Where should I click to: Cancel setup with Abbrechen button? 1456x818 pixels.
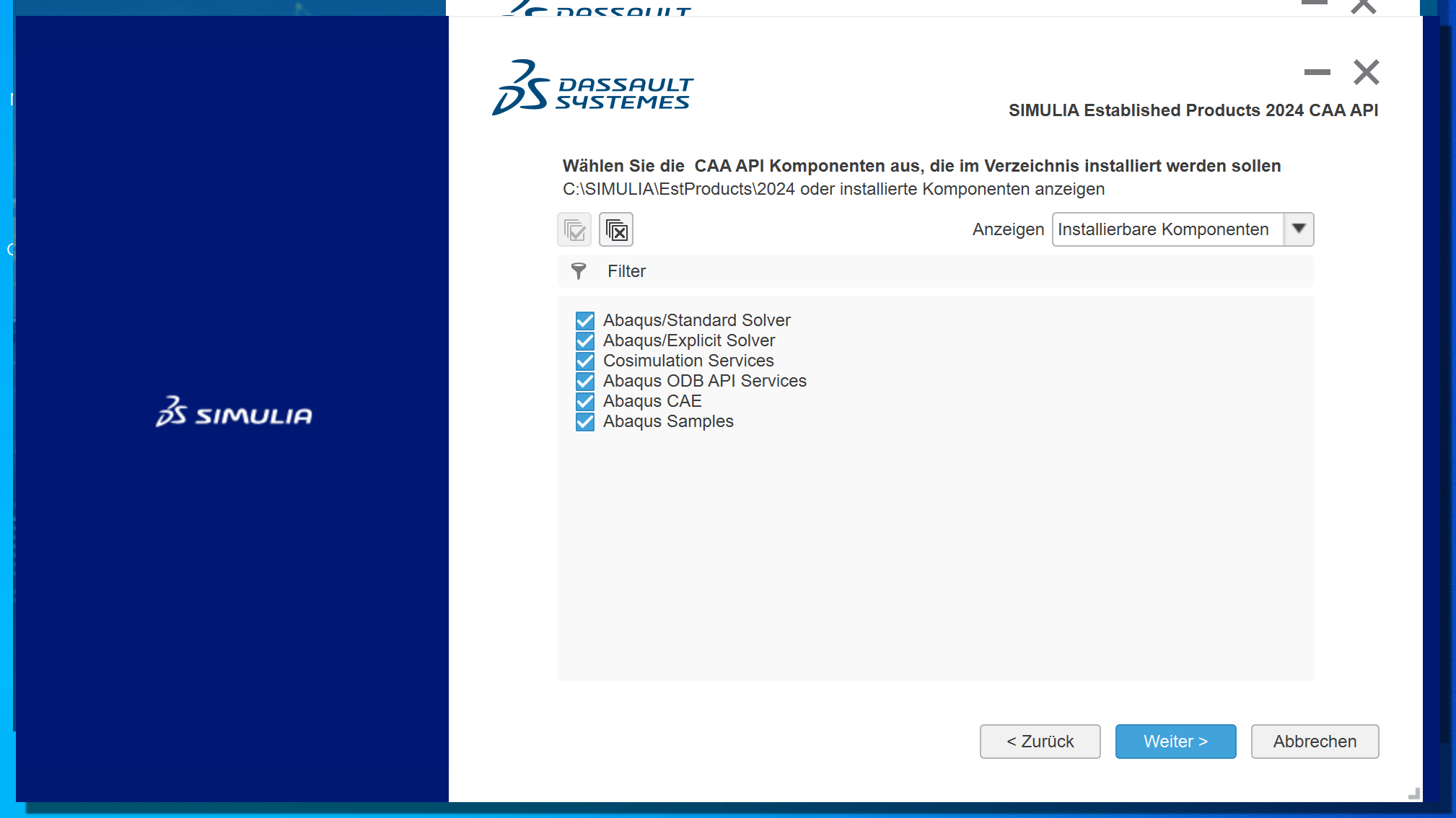coord(1315,742)
